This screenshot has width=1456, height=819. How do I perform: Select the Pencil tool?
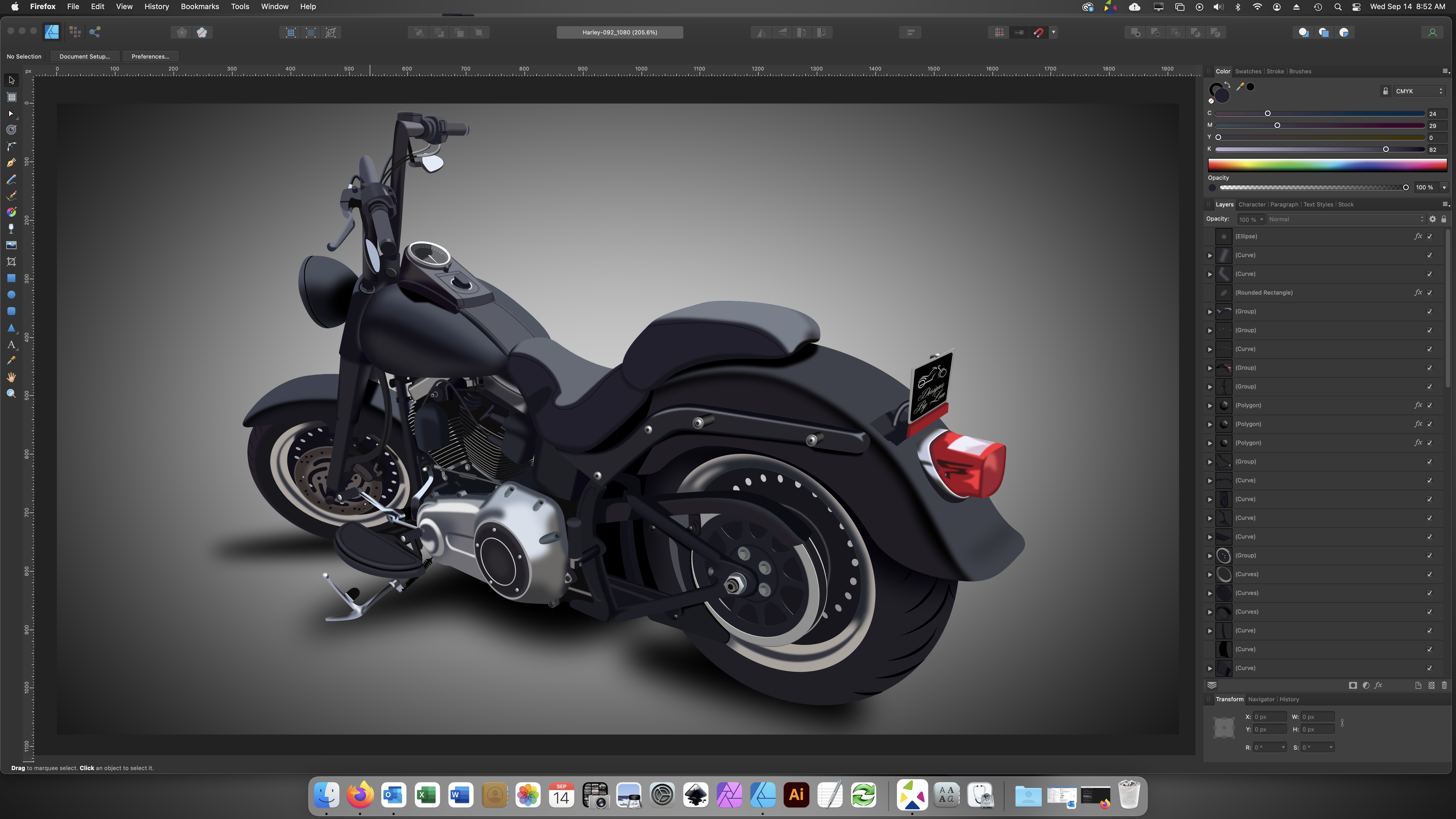[x=11, y=179]
